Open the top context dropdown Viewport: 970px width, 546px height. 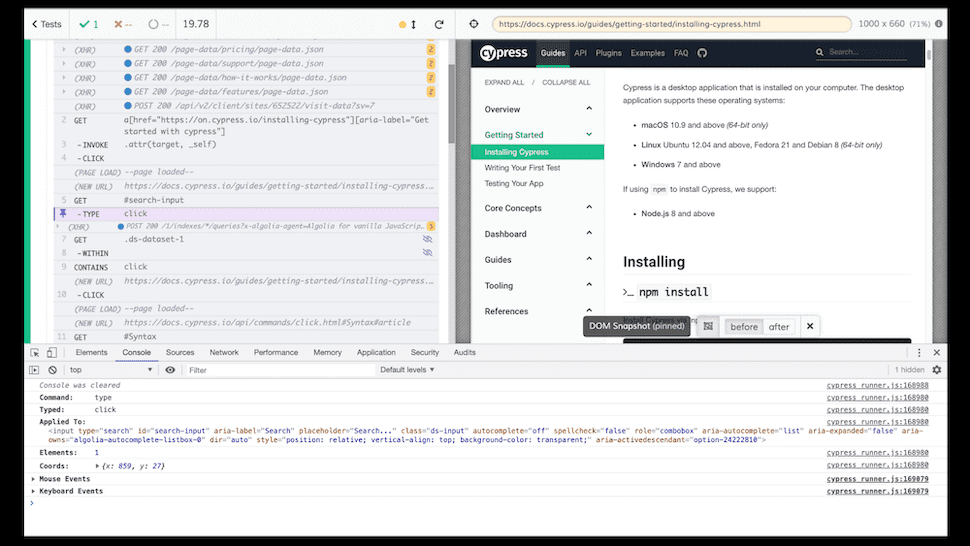tap(111, 370)
